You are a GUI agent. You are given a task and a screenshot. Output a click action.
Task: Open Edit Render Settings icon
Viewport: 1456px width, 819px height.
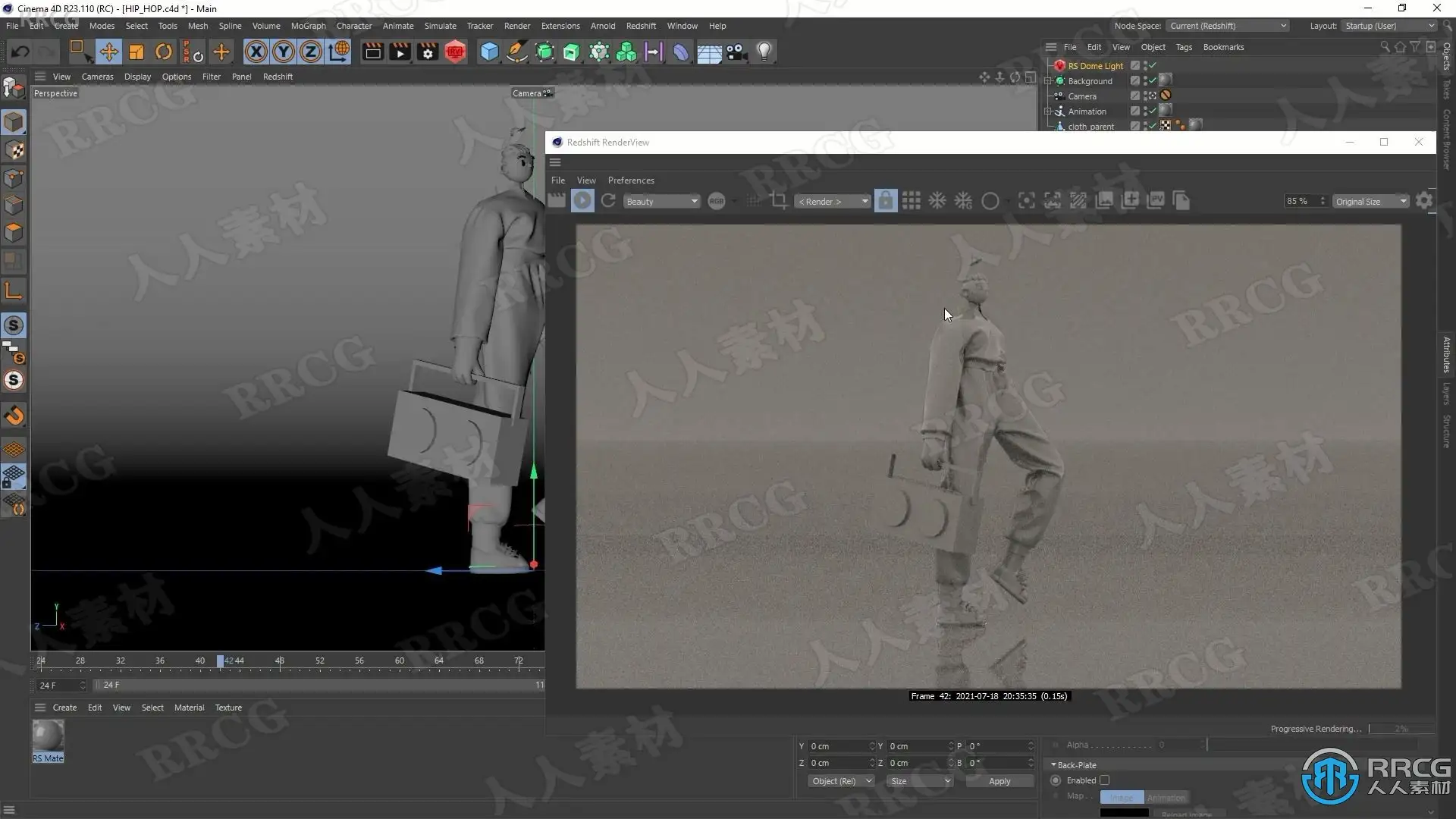[428, 52]
